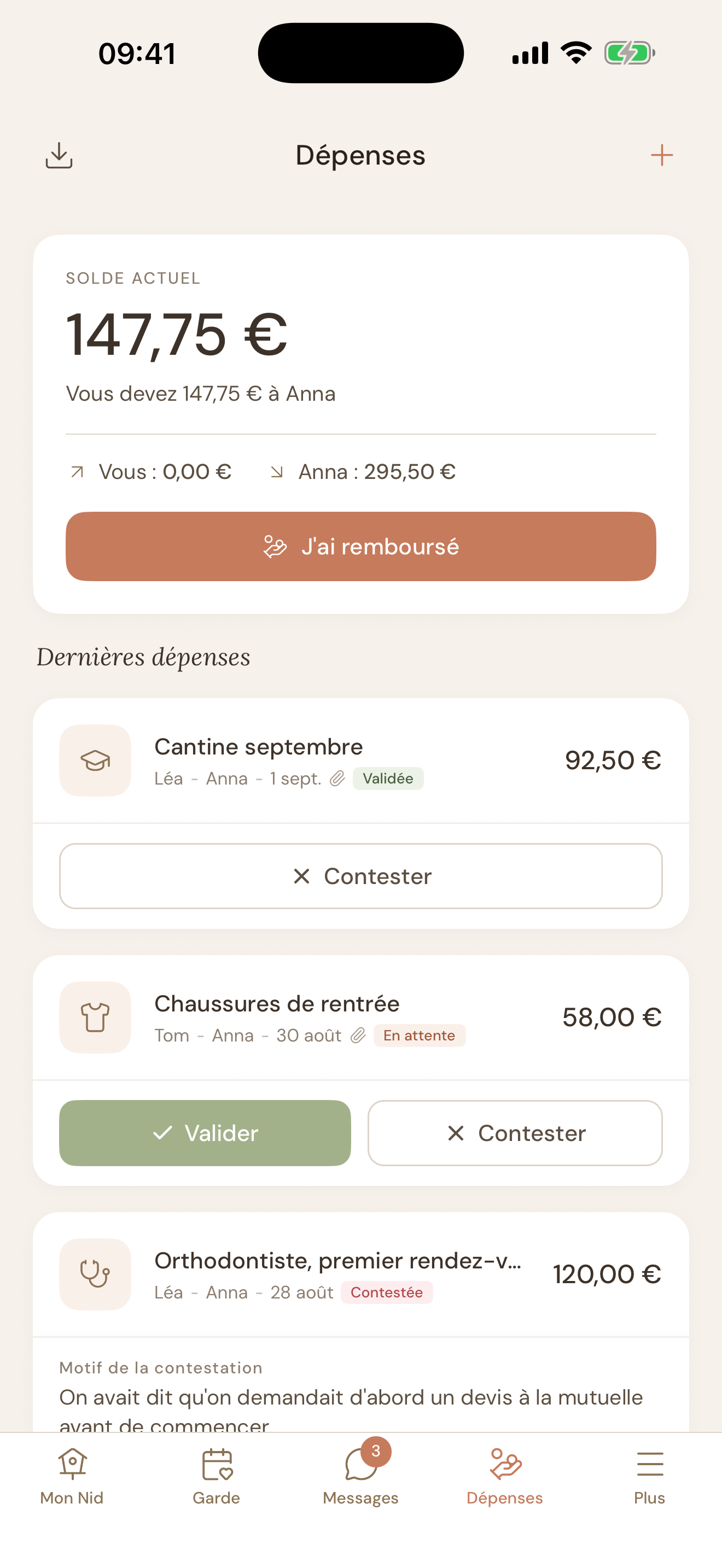Contest the Chaussures de rentrée expense
Viewport: 722px width, 1568px height.
pos(515,1133)
